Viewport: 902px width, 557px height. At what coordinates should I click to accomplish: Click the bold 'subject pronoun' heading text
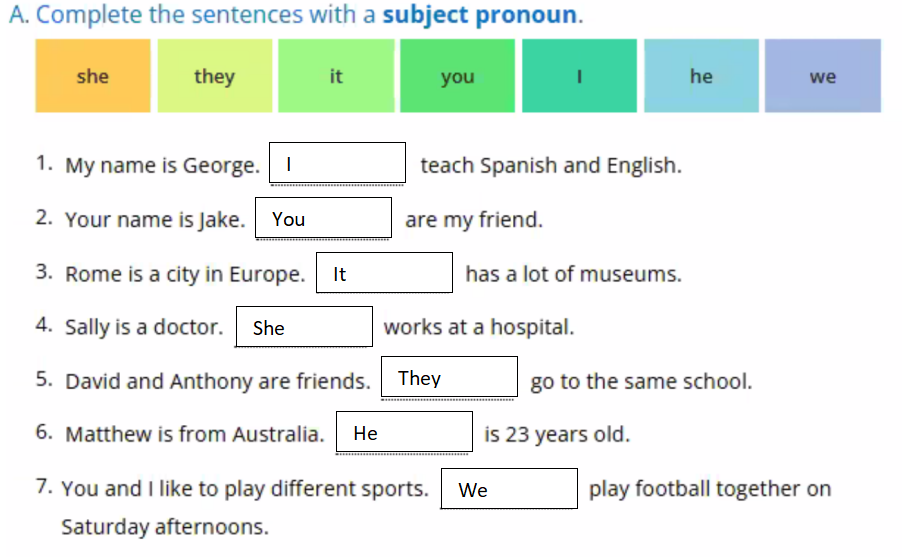pyautogui.click(x=480, y=15)
